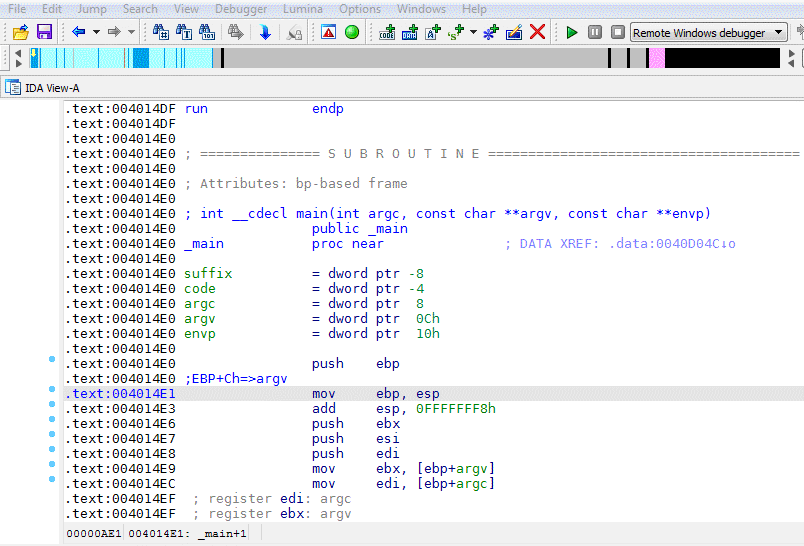
Task: Click the greyed Search next binoculars icon
Action: (235, 32)
